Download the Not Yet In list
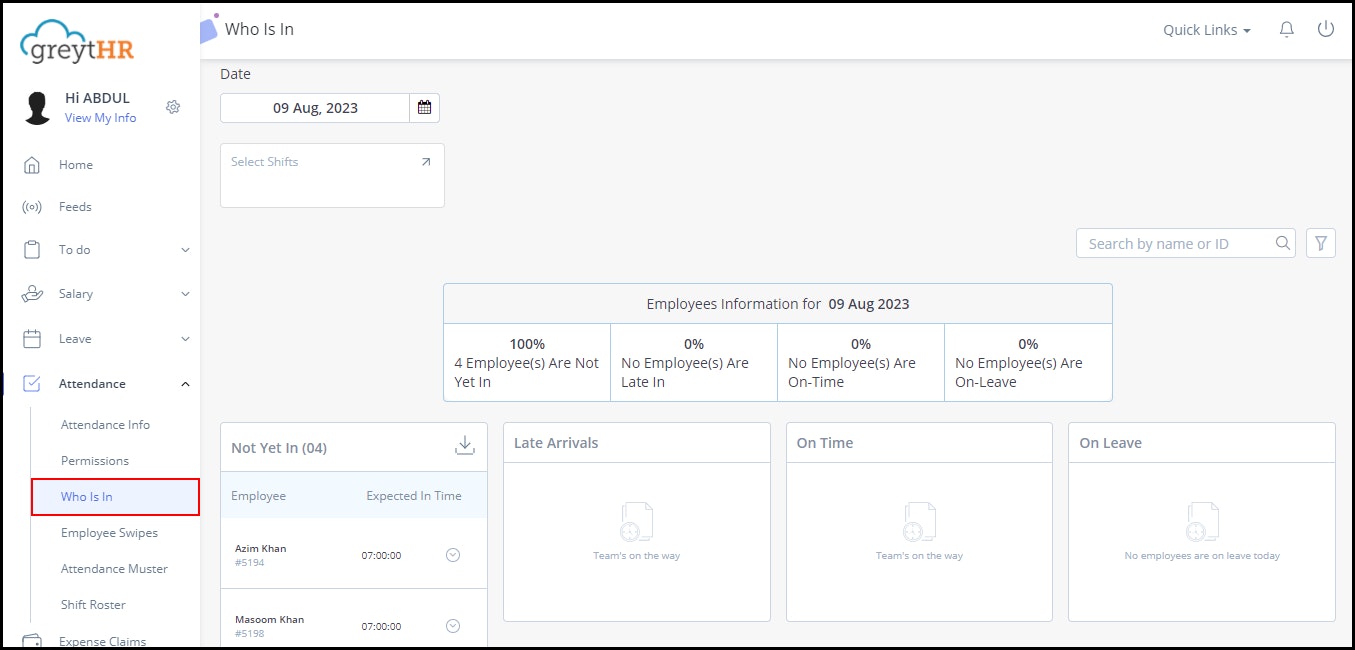This screenshot has height=650, width=1355. [465, 446]
